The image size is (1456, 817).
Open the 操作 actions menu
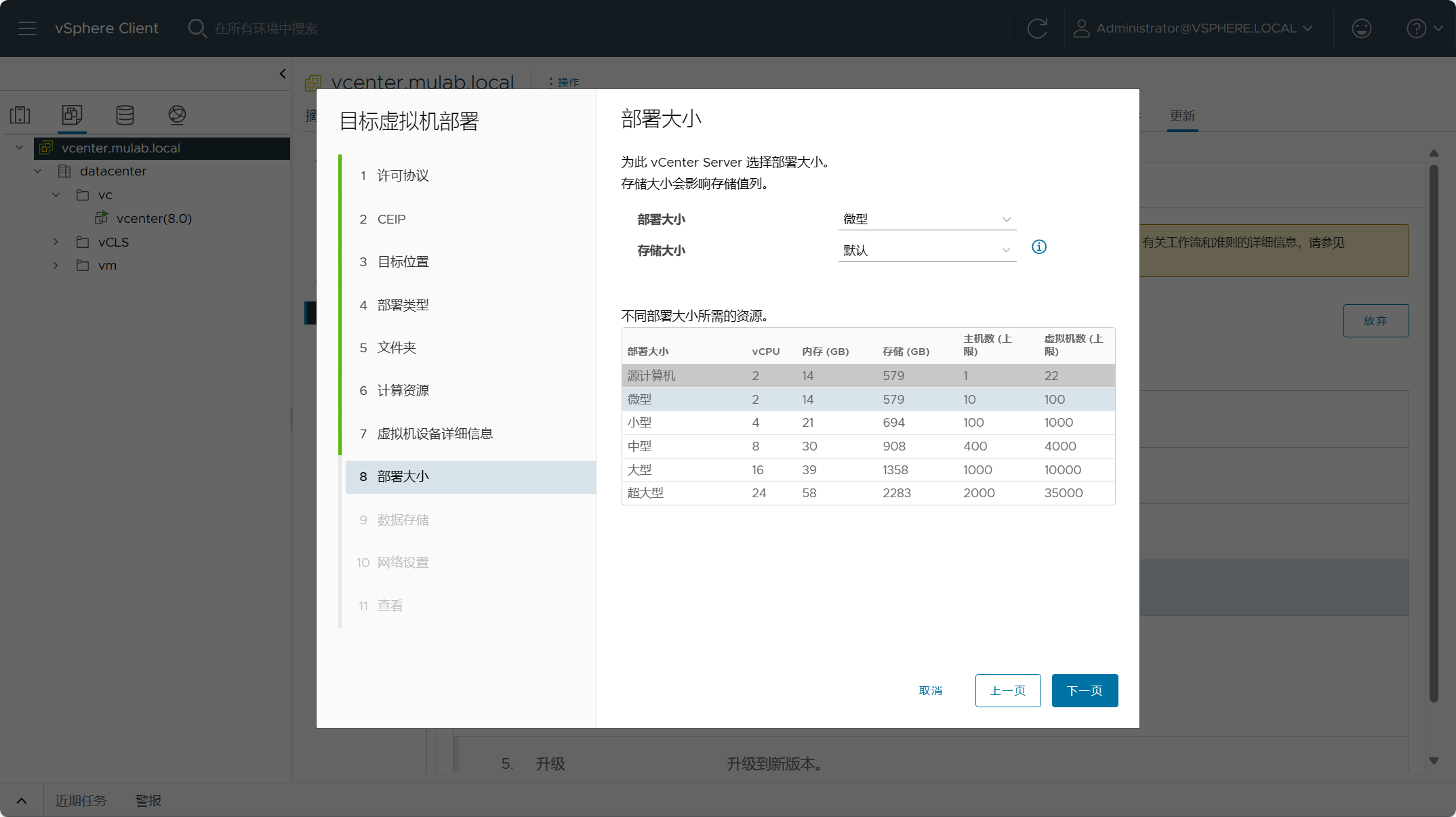point(564,82)
